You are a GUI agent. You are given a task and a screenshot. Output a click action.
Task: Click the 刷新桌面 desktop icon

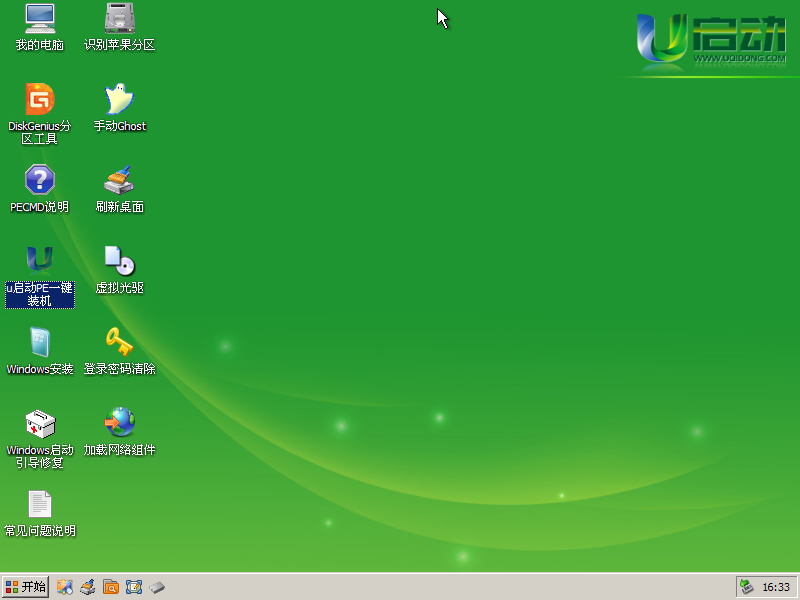click(x=120, y=181)
